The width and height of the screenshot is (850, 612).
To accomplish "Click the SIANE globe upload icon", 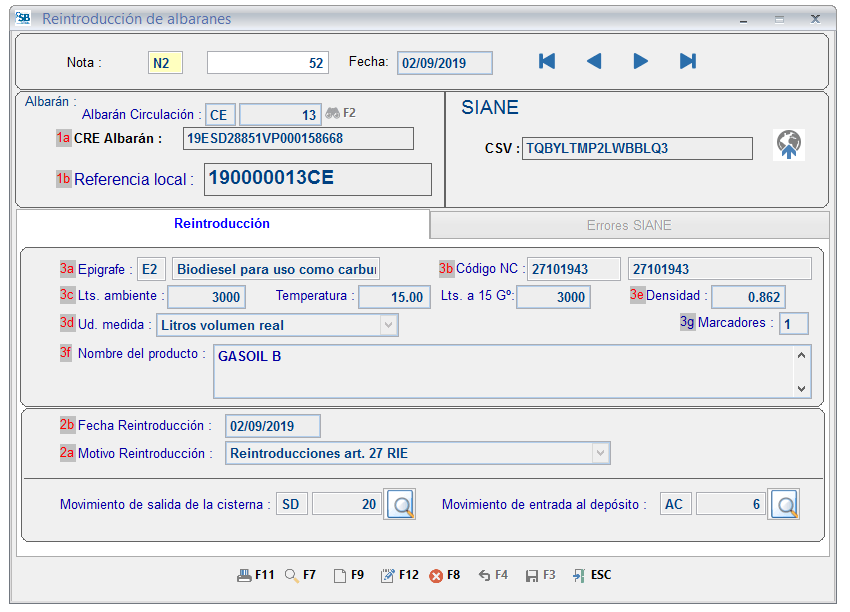I will (x=789, y=146).
